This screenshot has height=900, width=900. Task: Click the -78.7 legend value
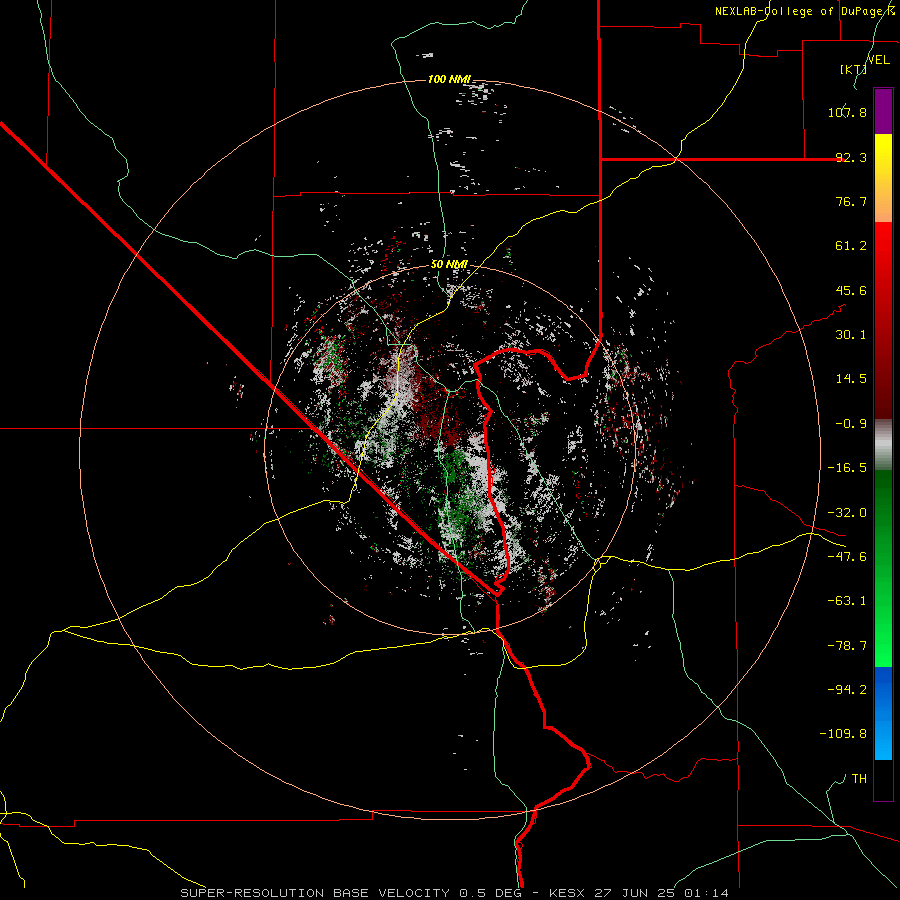pyautogui.click(x=847, y=646)
